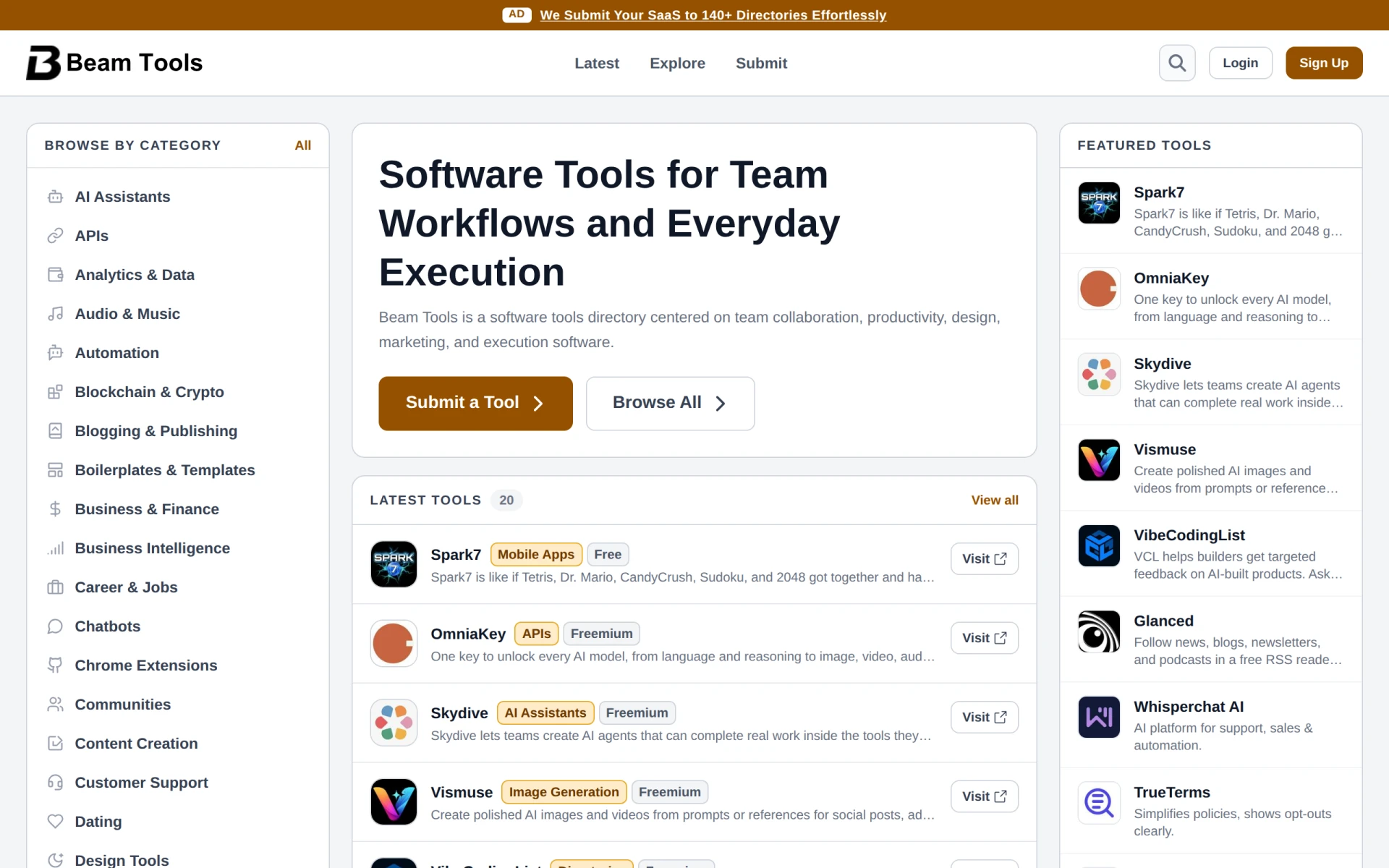Image resolution: width=1389 pixels, height=868 pixels.
Task: Click Vismuse logo in Latest Tools list
Action: point(394,801)
